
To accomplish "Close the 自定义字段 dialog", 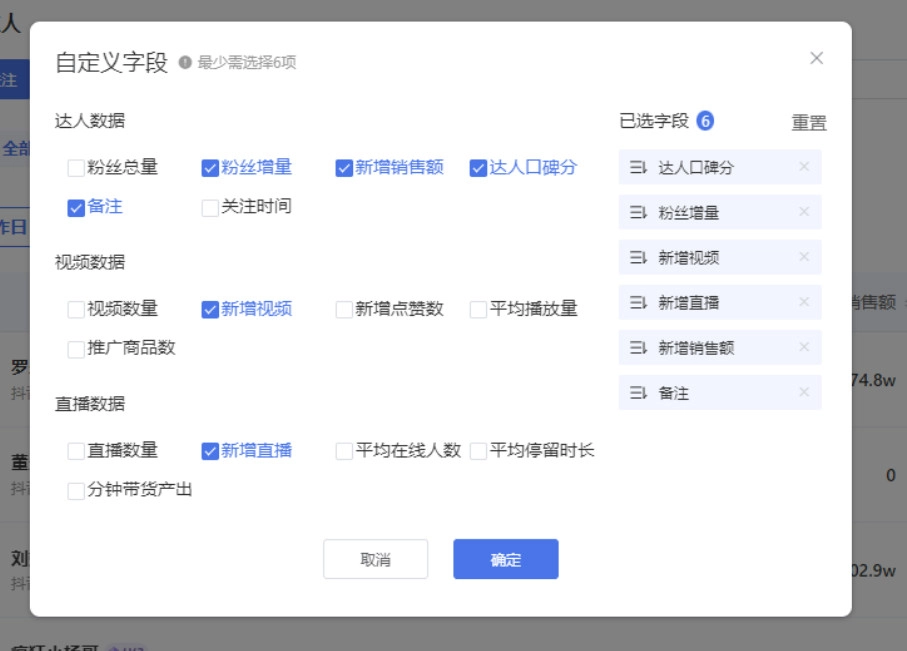I will pyautogui.click(x=816, y=58).
